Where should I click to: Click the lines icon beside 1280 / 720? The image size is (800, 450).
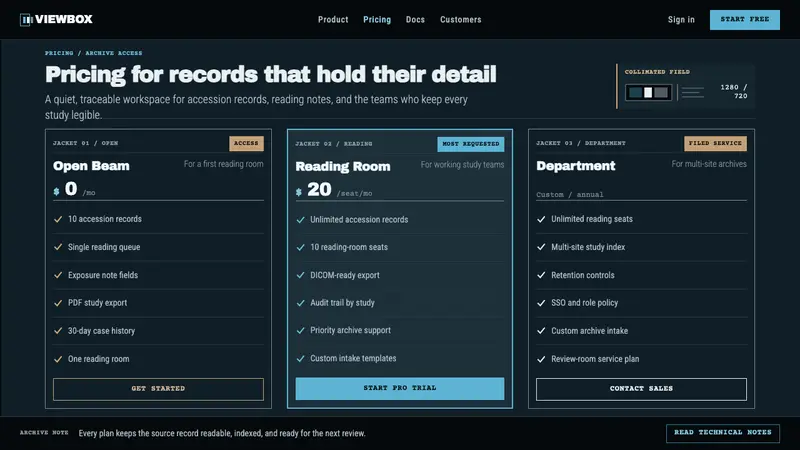(692, 92)
